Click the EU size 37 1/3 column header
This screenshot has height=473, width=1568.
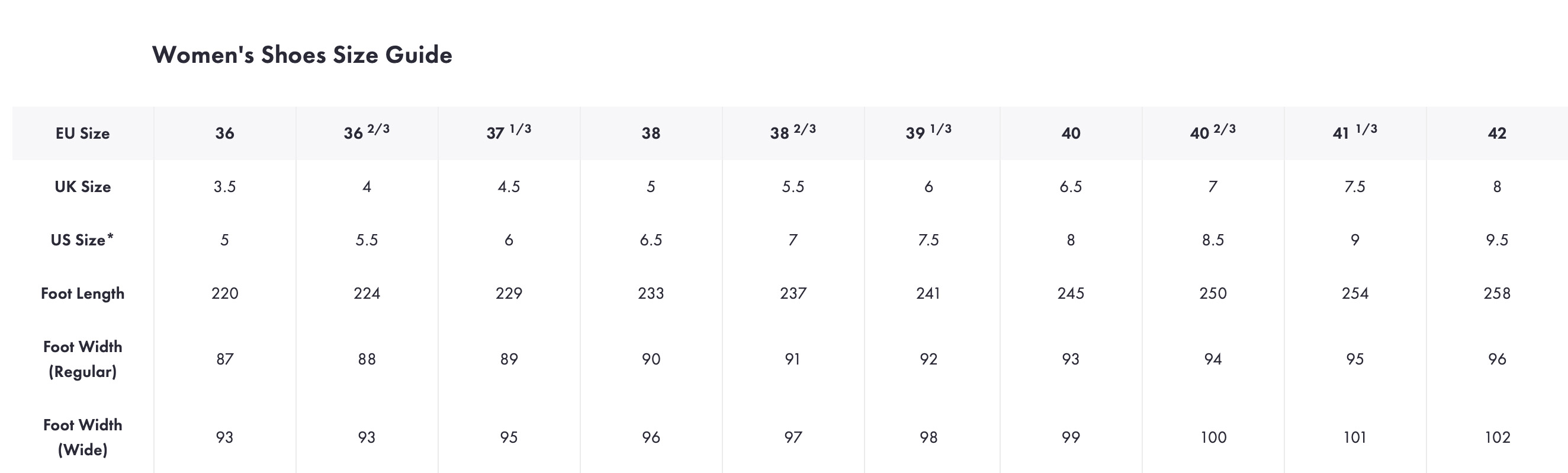tap(509, 133)
